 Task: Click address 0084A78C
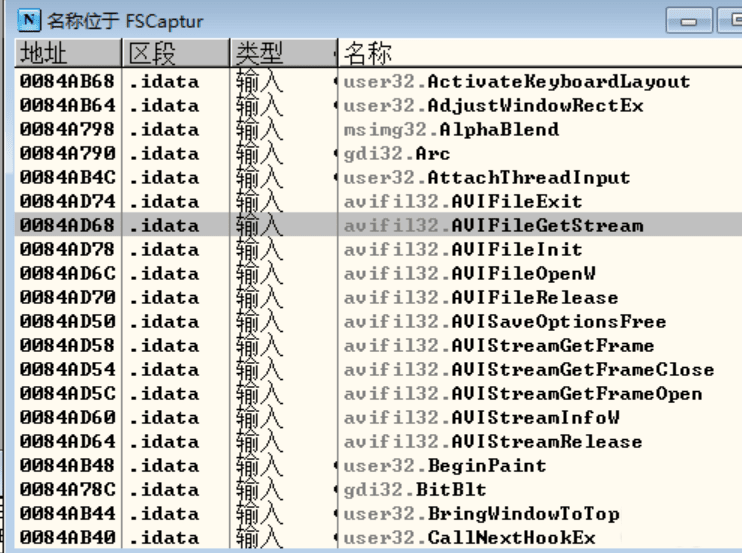click(67, 490)
